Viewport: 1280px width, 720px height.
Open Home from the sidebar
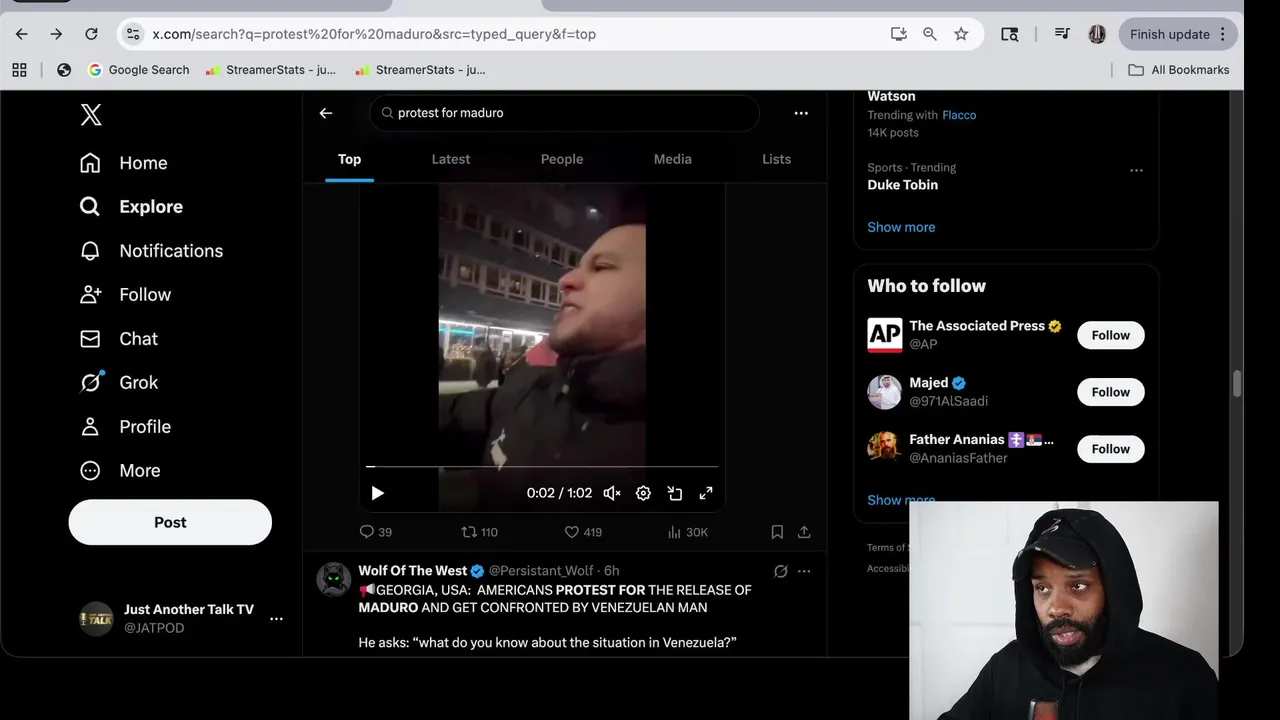click(x=124, y=163)
